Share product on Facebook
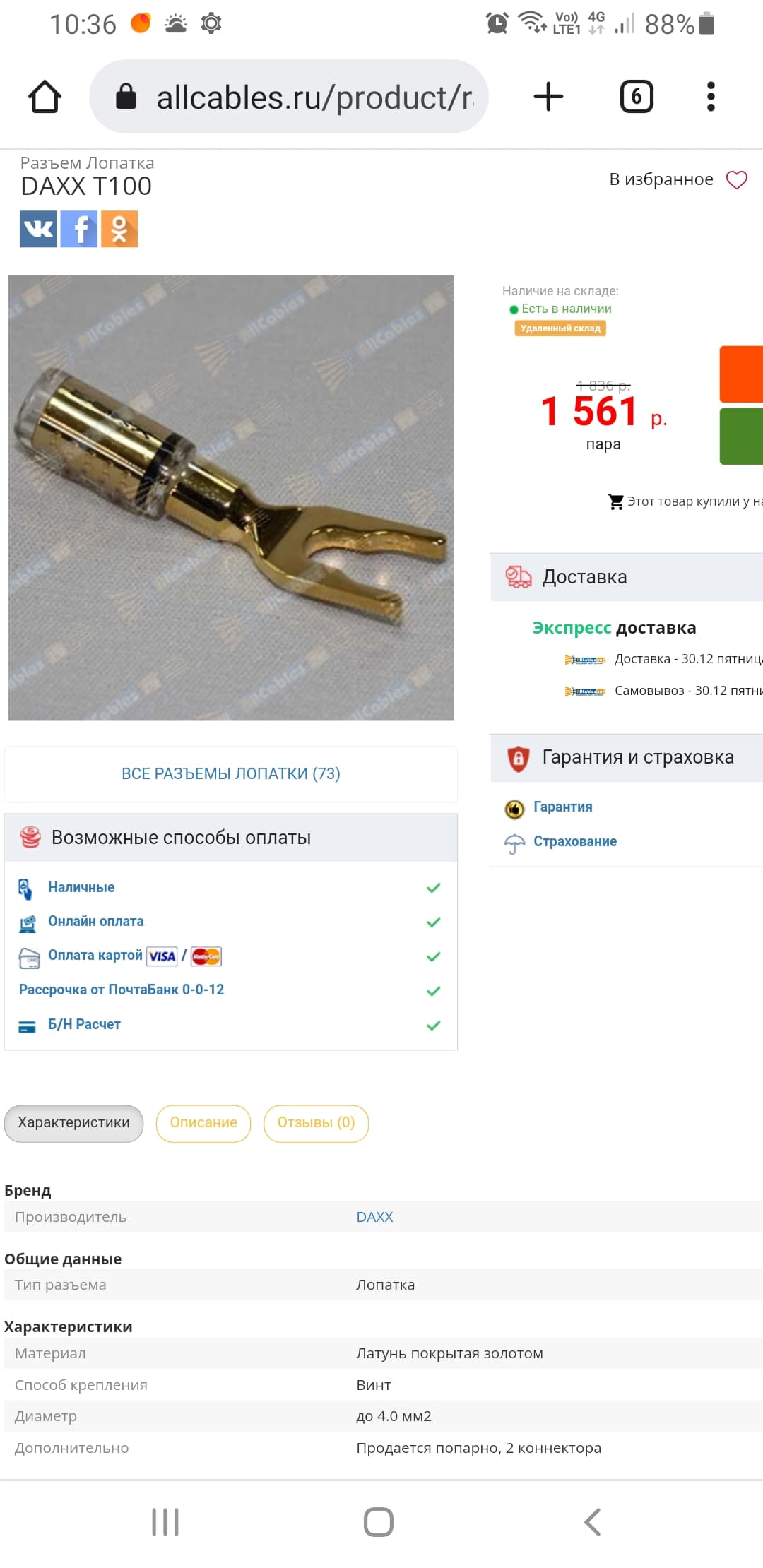The height and width of the screenshot is (1568, 763). pos(79,229)
